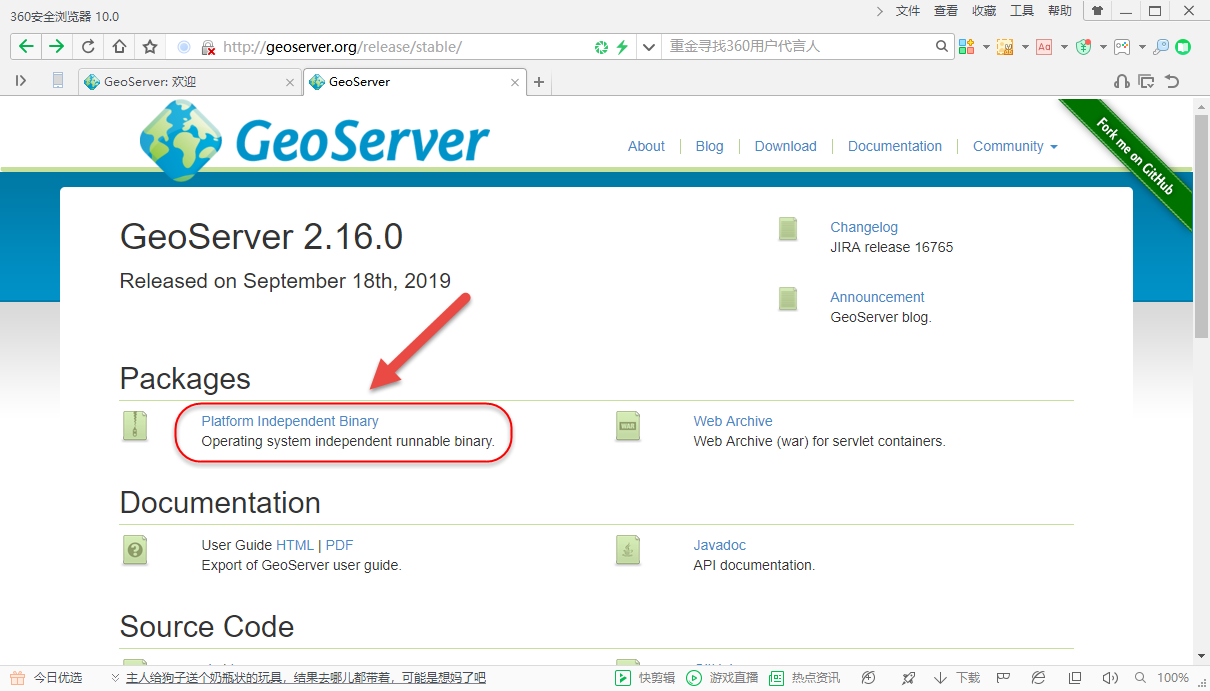Go forward with the green forward arrow
Viewport: 1210px width, 691px height.
(56, 47)
